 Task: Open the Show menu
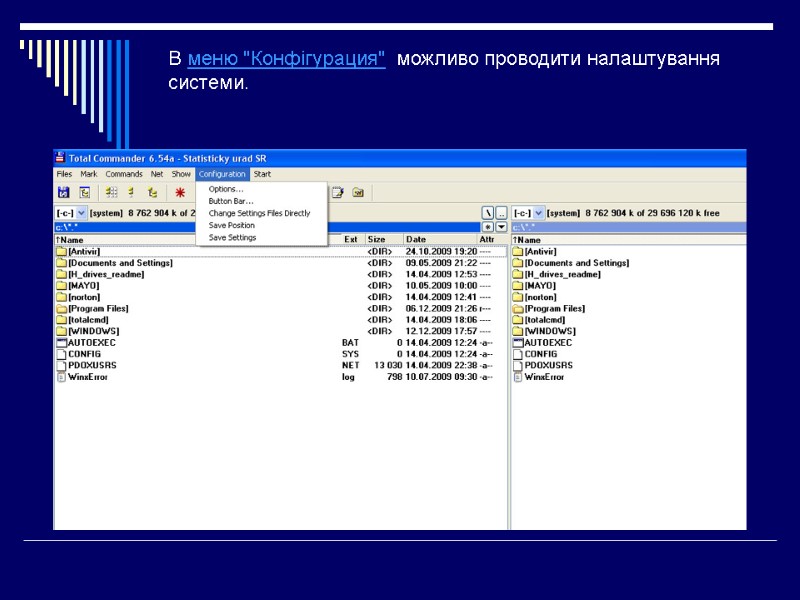[181, 174]
